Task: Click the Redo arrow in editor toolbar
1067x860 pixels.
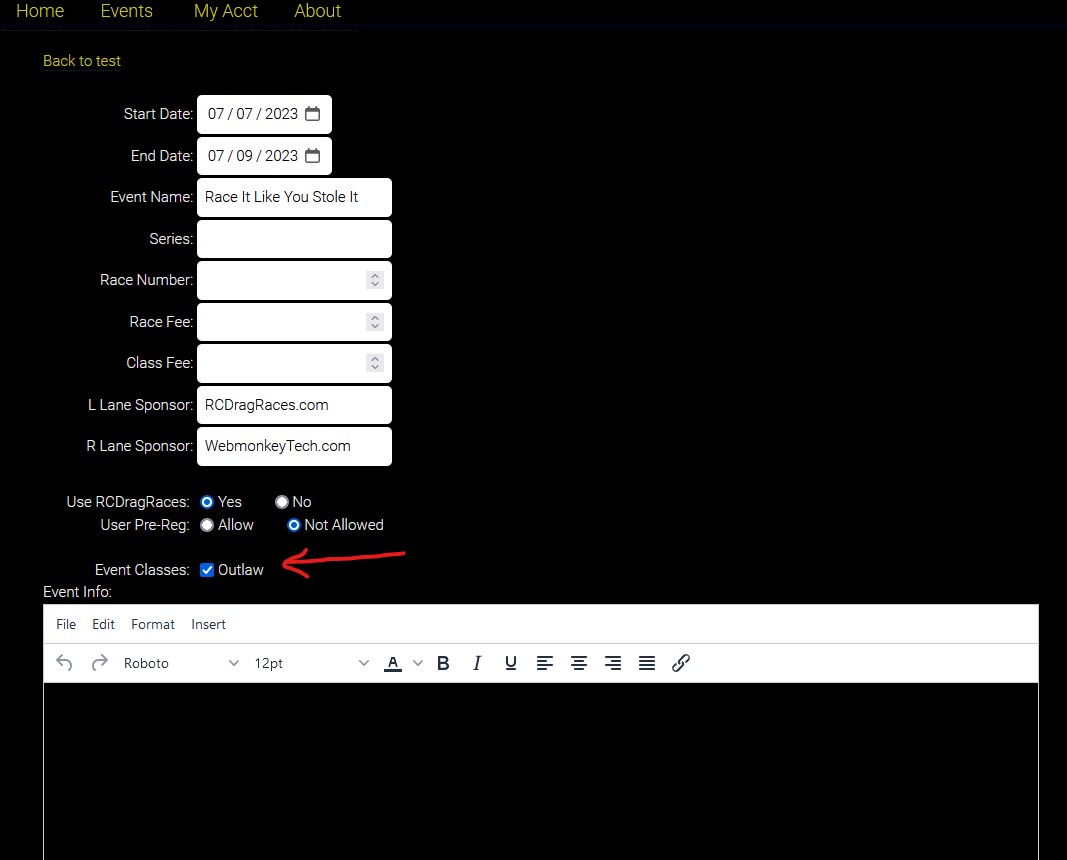Action: click(99, 663)
